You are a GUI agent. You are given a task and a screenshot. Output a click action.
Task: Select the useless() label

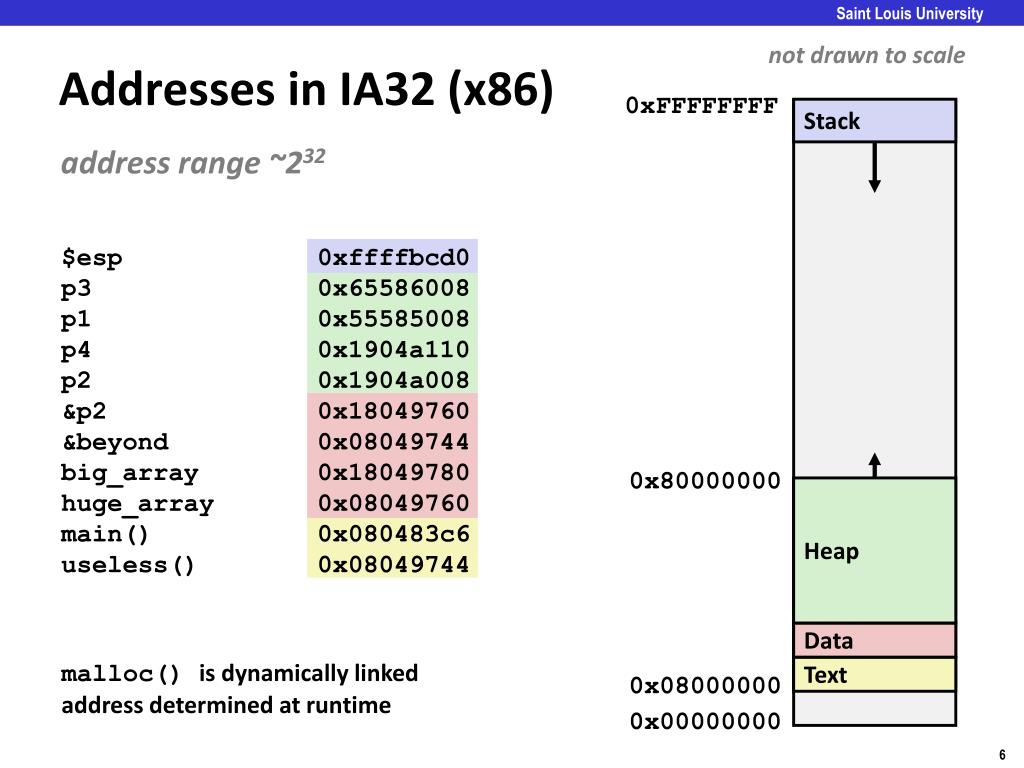click(x=128, y=565)
